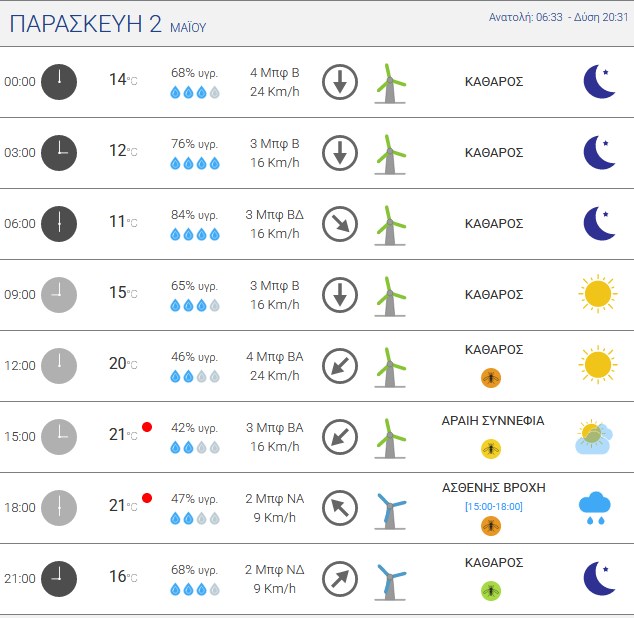Click the partly cloudy sun icon at 15:00
634x618 pixels.
pyautogui.click(x=594, y=437)
